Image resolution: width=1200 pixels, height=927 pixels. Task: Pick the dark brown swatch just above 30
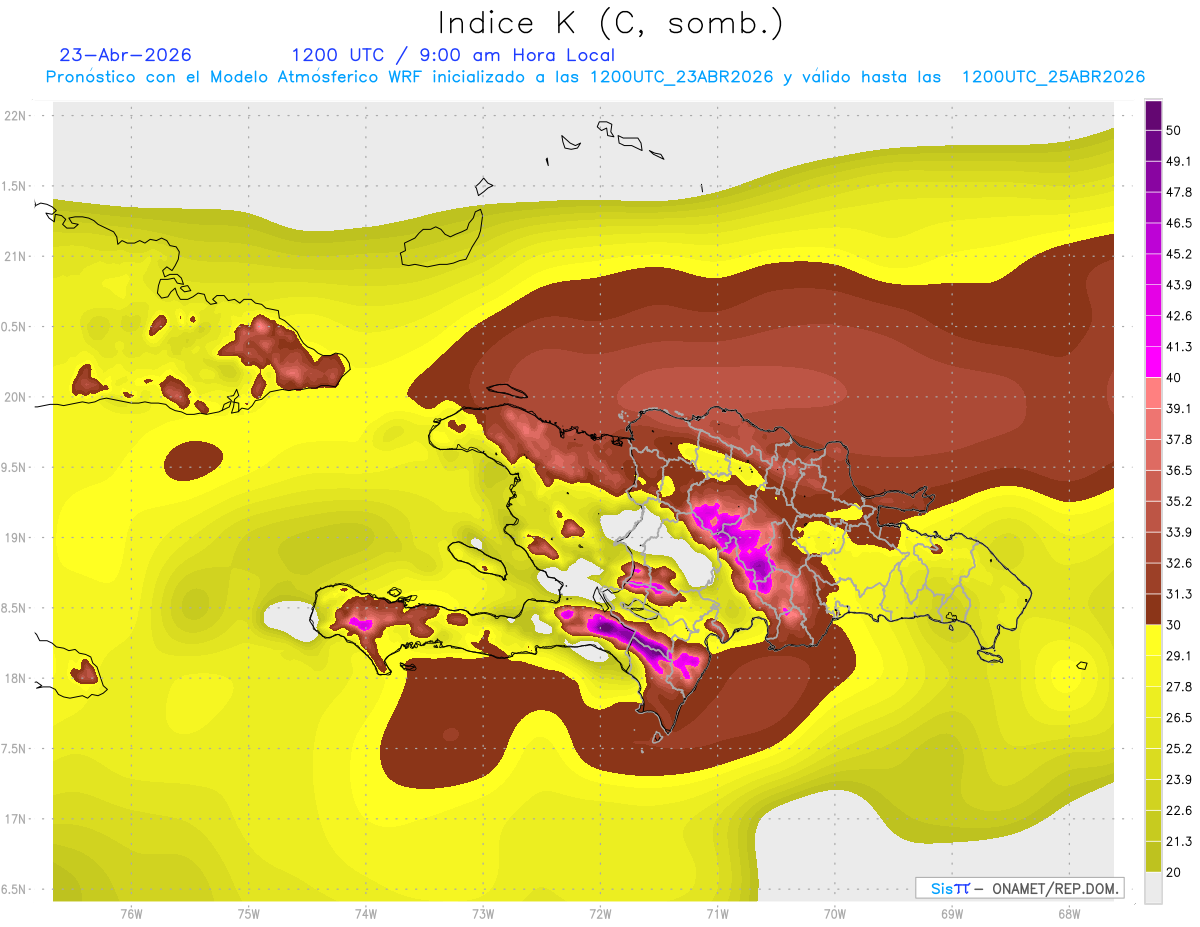pos(1153,609)
